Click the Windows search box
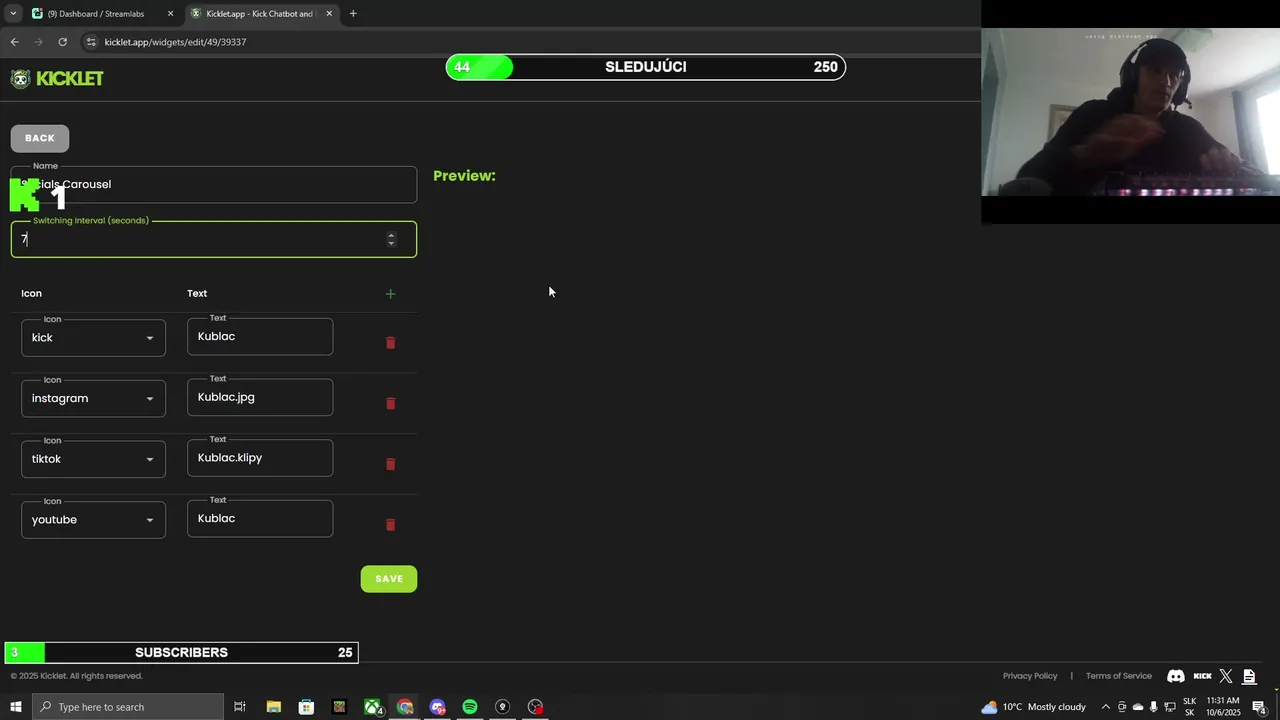This screenshot has width=1280, height=720. (128, 707)
